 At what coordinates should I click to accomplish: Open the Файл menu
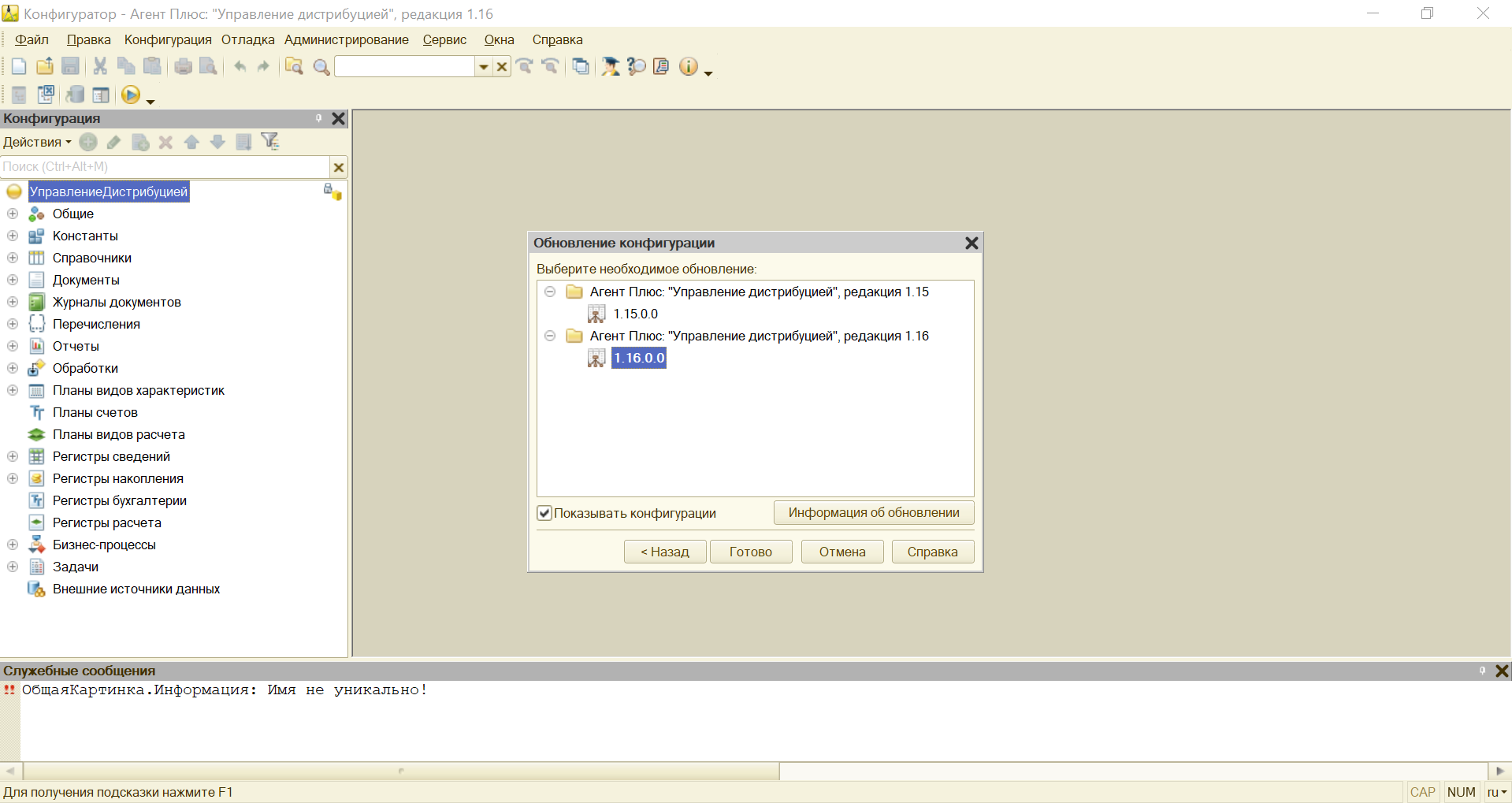click(x=32, y=39)
